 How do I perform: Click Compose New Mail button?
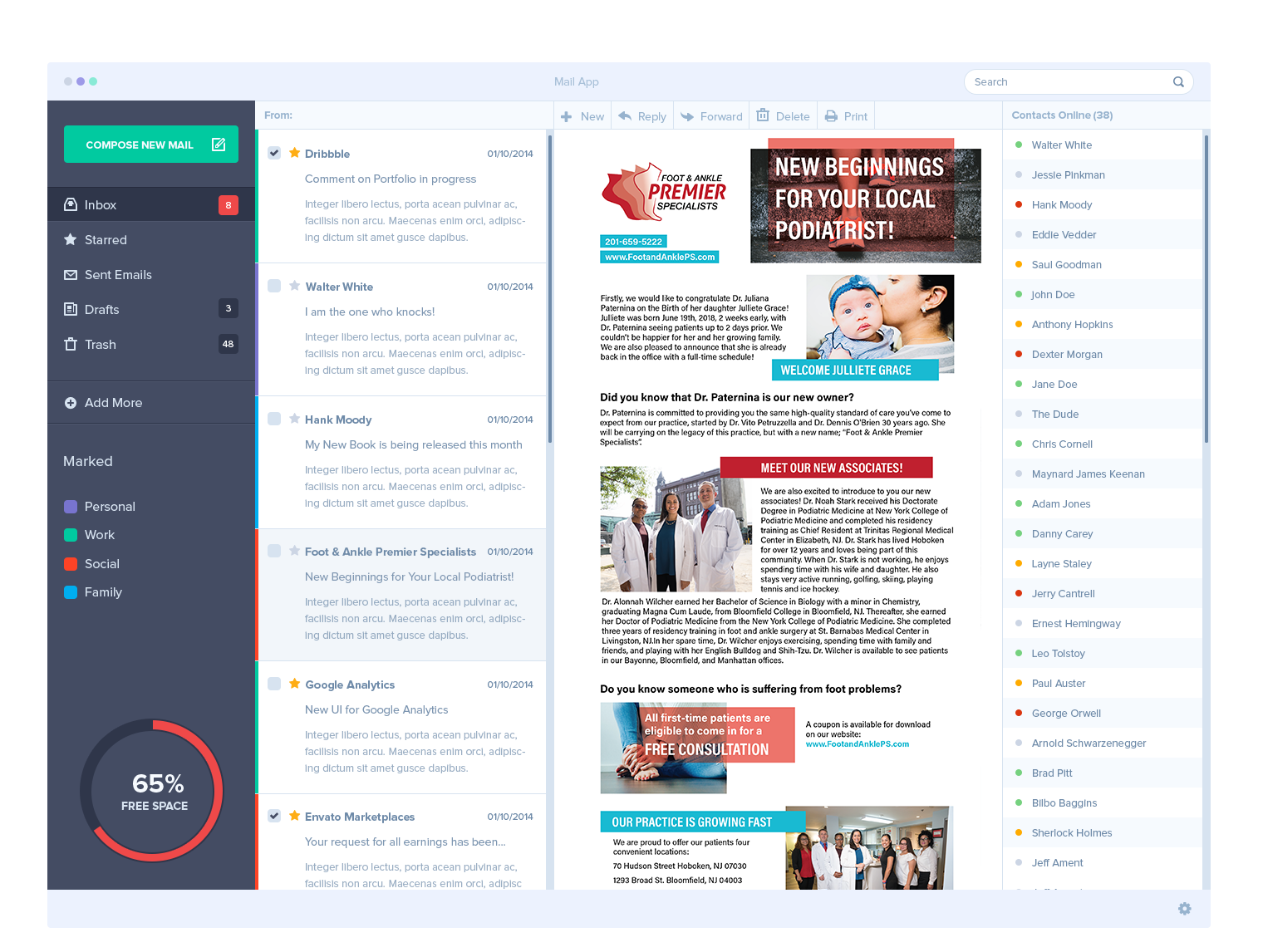[x=151, y=145]
